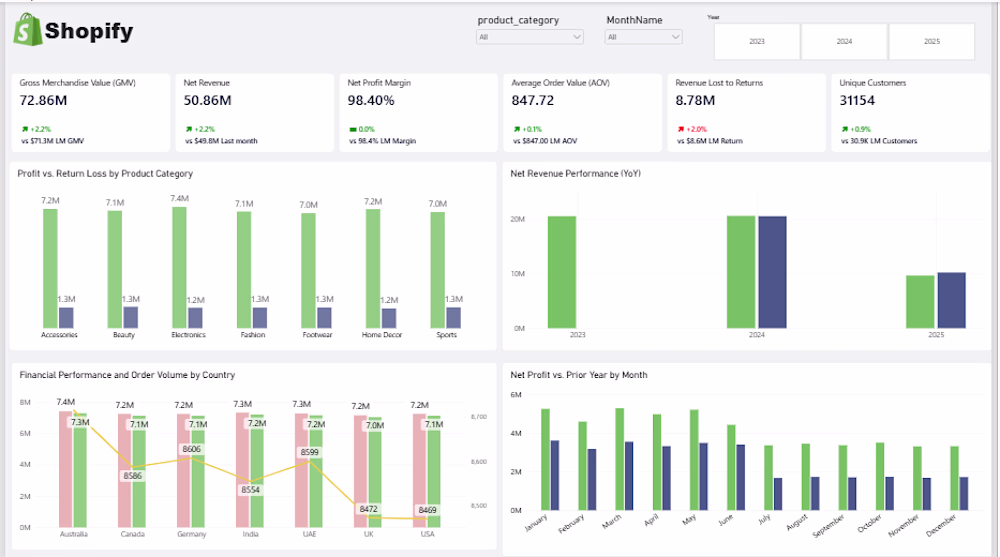
Task: Click the red arrow in Revenue Lost to Returns card
Action: click(x=680, y=129)
